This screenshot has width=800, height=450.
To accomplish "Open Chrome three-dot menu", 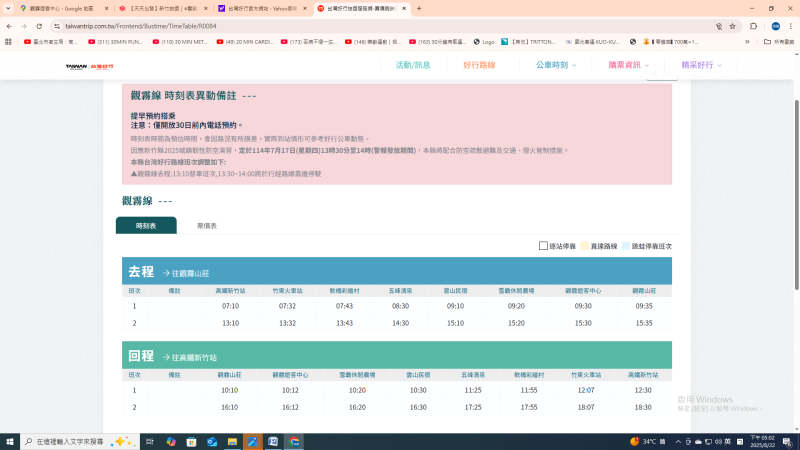I will coord(791,26).
